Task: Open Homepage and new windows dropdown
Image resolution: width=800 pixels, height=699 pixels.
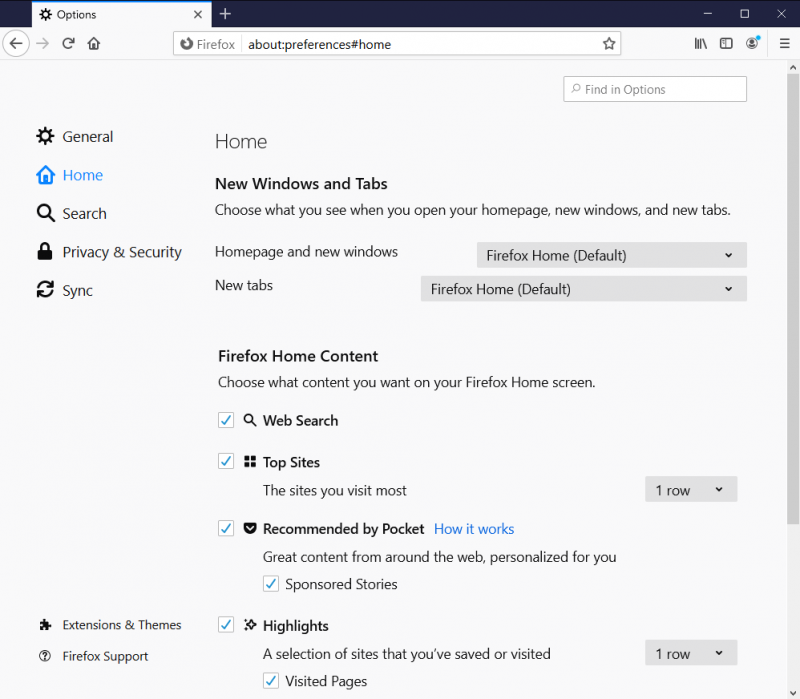Action: pyautogui.click(x=612, y=255)
